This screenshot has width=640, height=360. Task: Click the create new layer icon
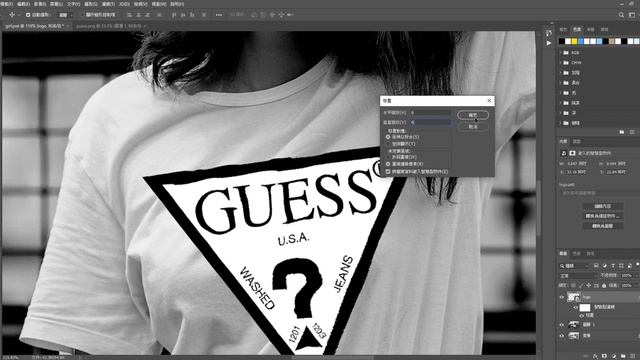pyautogui.click(x=632, y=356)
